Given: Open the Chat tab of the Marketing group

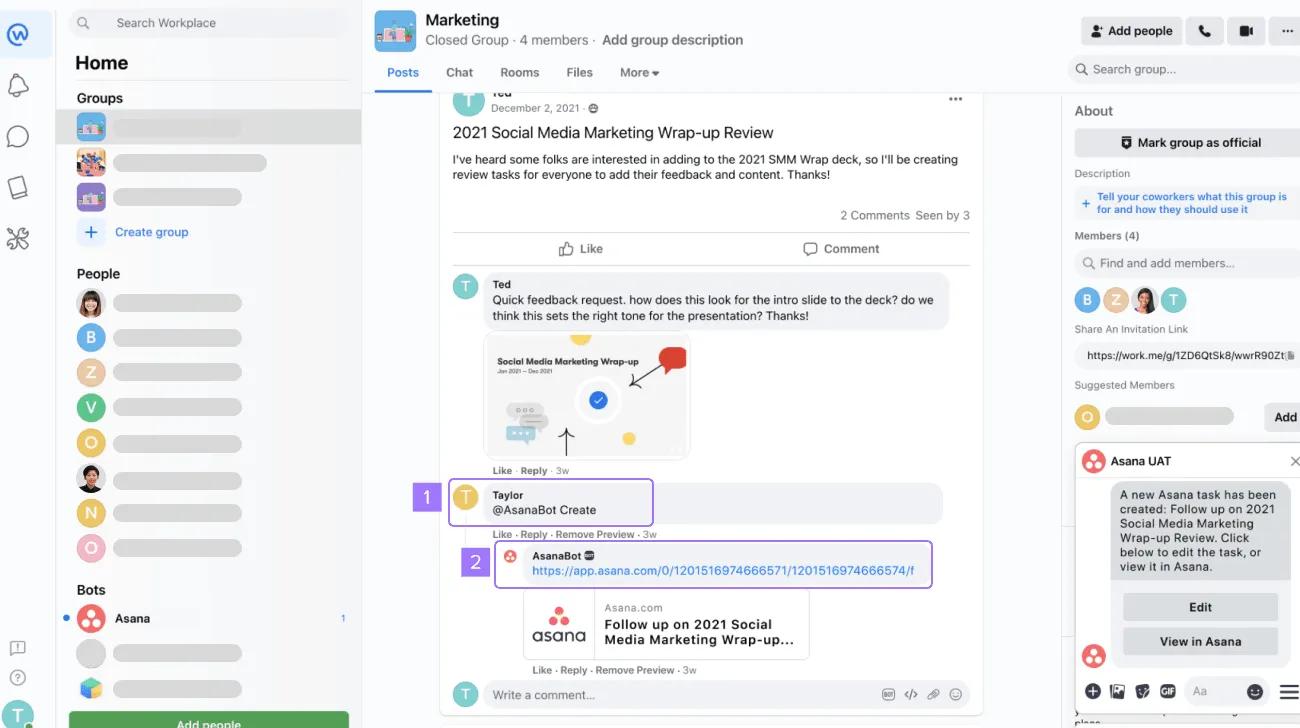Looking at the screenshot, I should 459,72.
